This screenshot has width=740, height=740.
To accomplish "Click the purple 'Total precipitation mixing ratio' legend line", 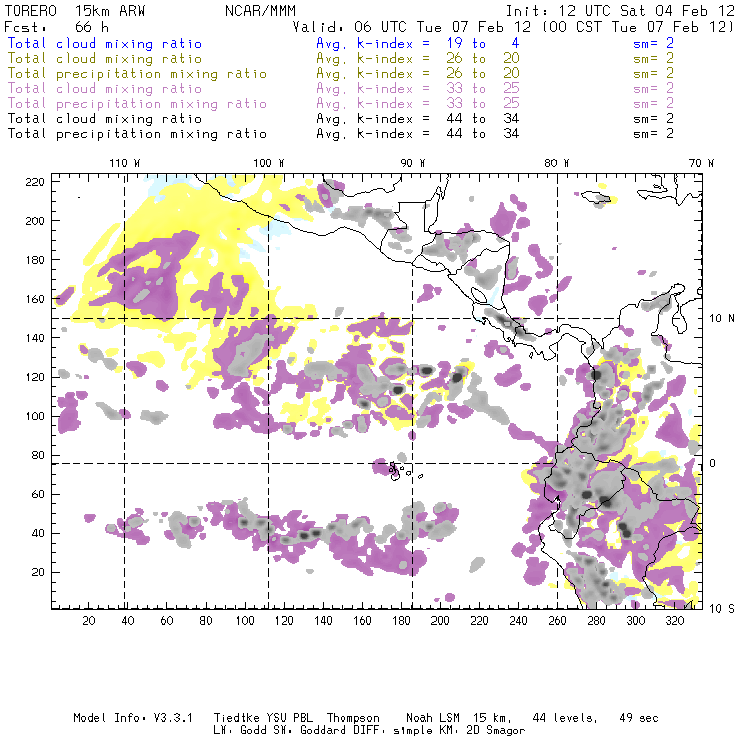I will point(137,104).
